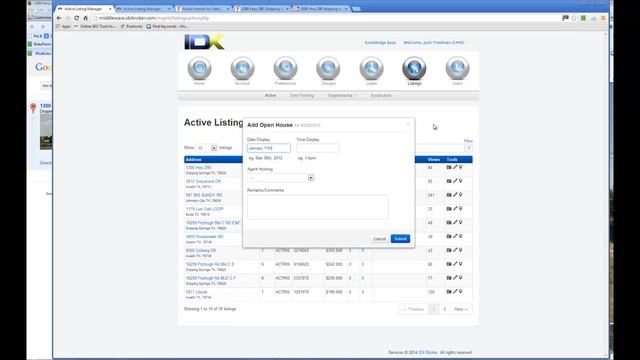Close the Add Open House dialog with X
The image size is (640, 360).
click(408, 124)
